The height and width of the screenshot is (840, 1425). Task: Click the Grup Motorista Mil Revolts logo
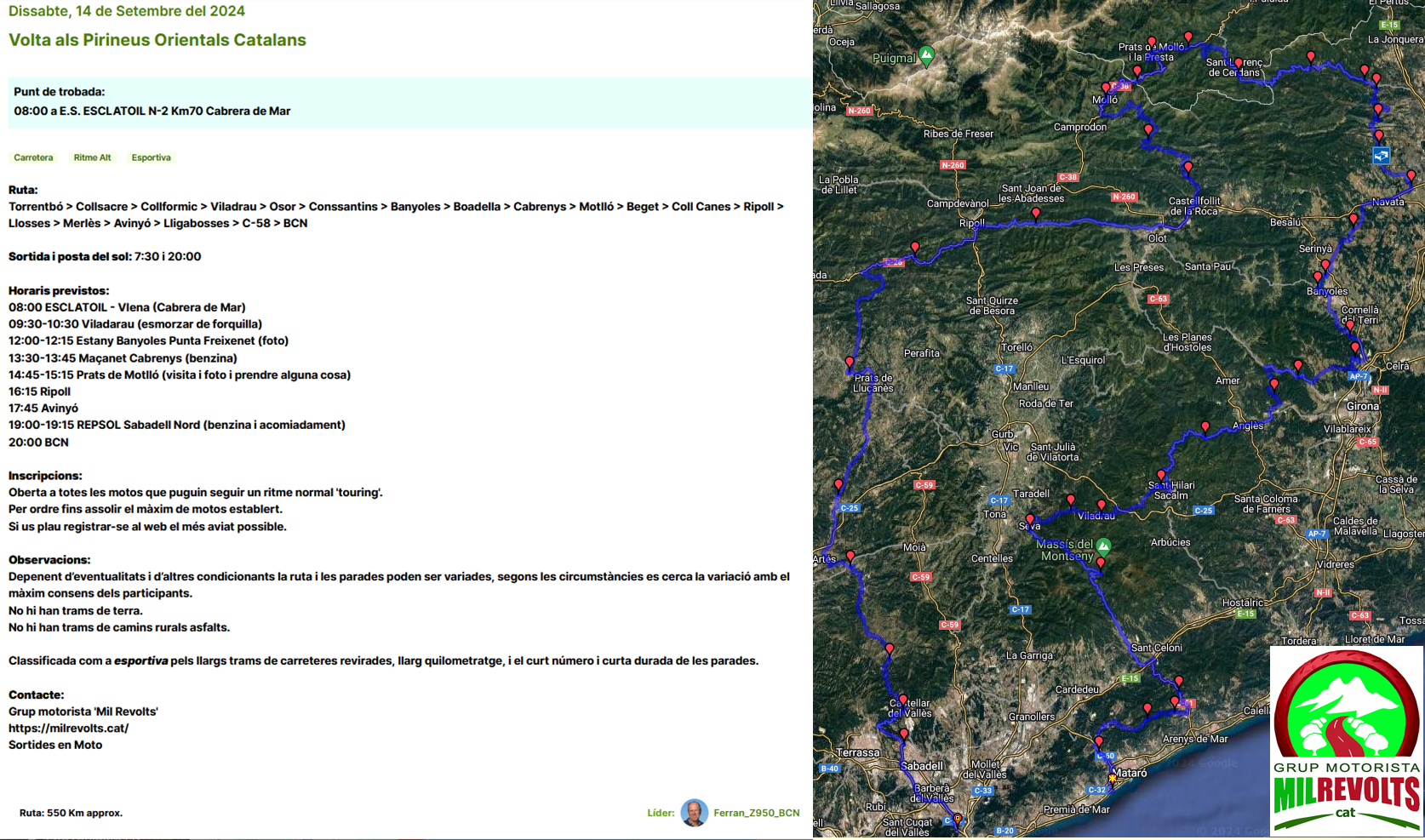(x=1346, y=740)
